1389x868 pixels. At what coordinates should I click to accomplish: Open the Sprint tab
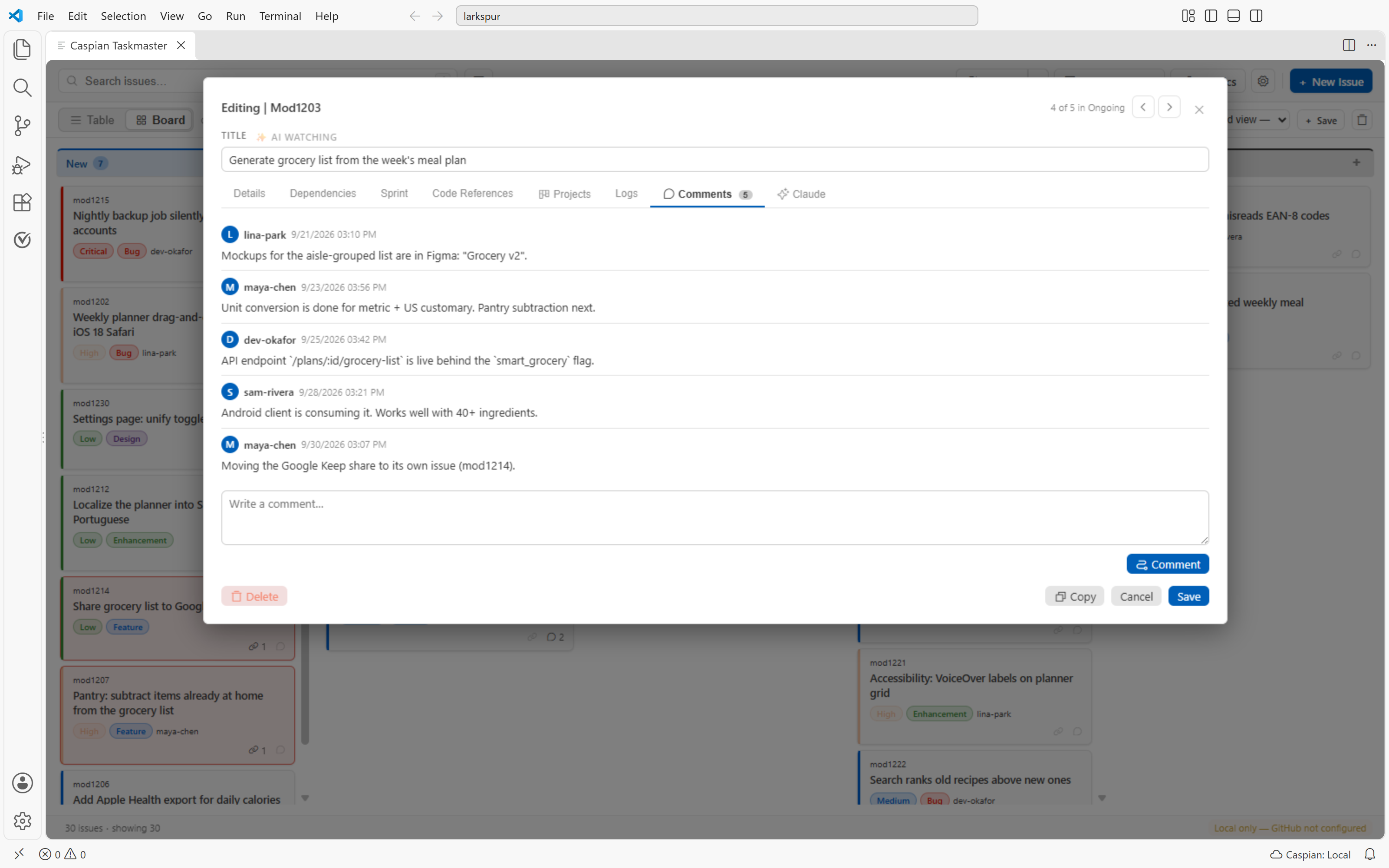(394, 194)
